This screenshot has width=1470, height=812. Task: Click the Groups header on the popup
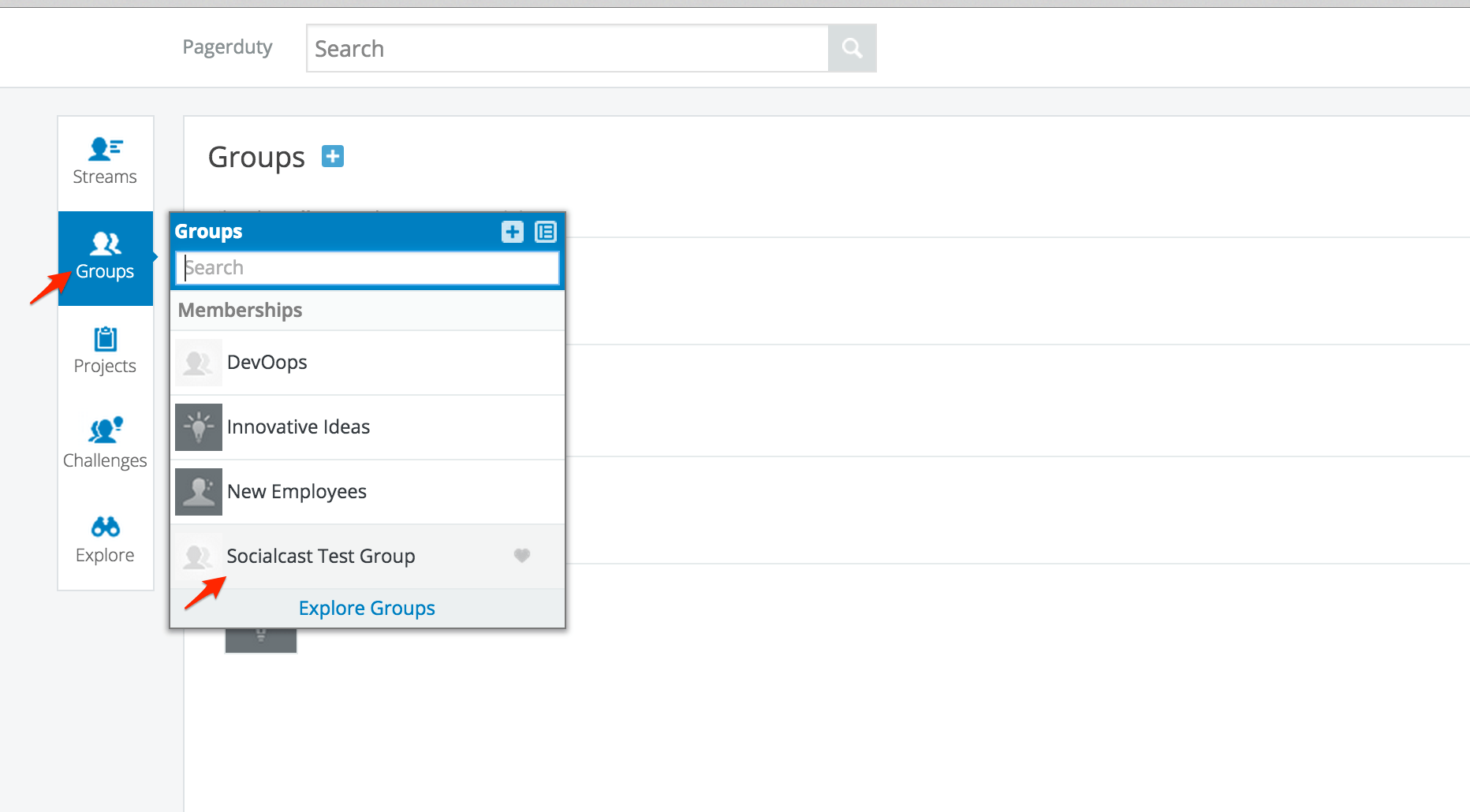pos(208,231)
